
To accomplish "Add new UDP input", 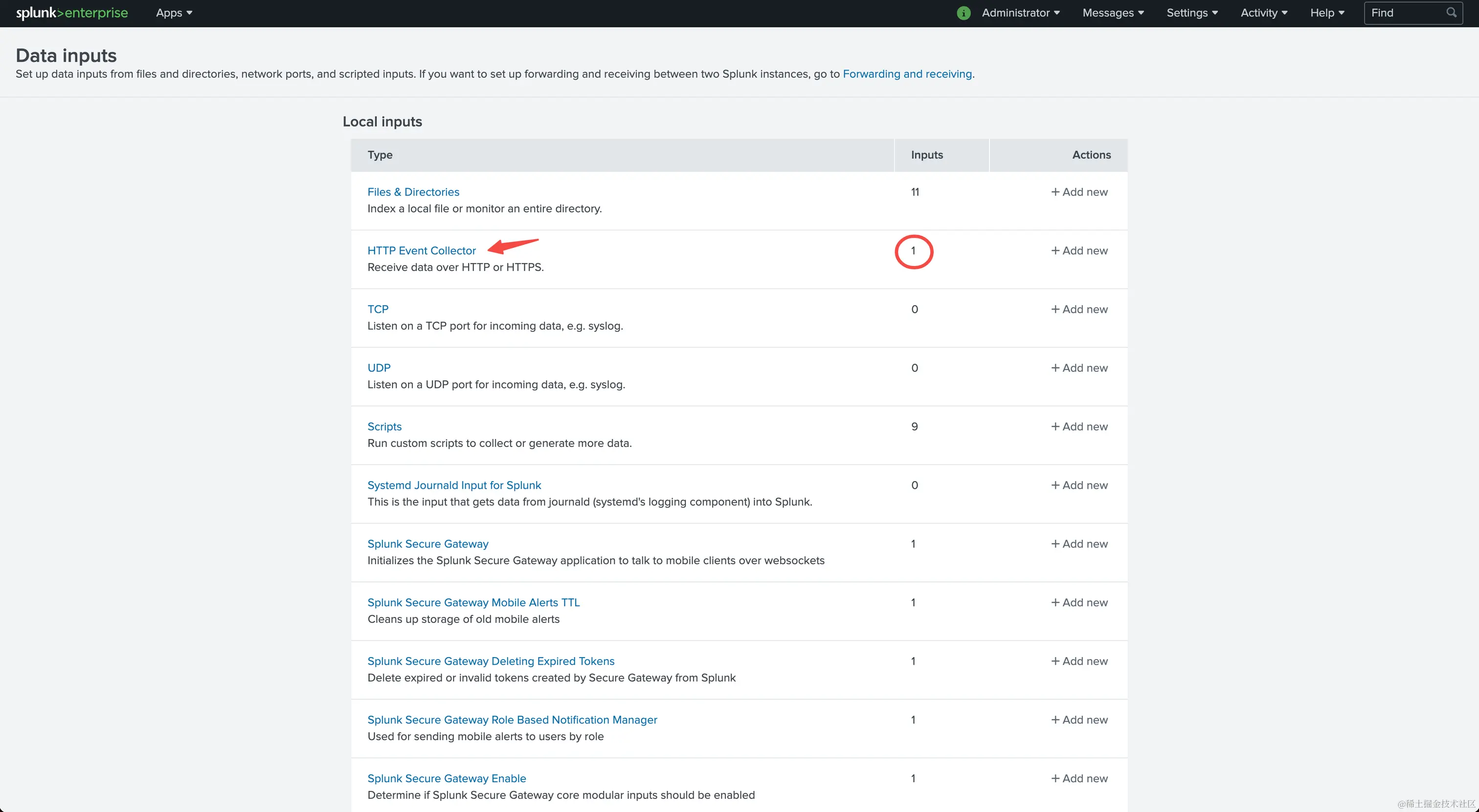I will point(1079,367).
